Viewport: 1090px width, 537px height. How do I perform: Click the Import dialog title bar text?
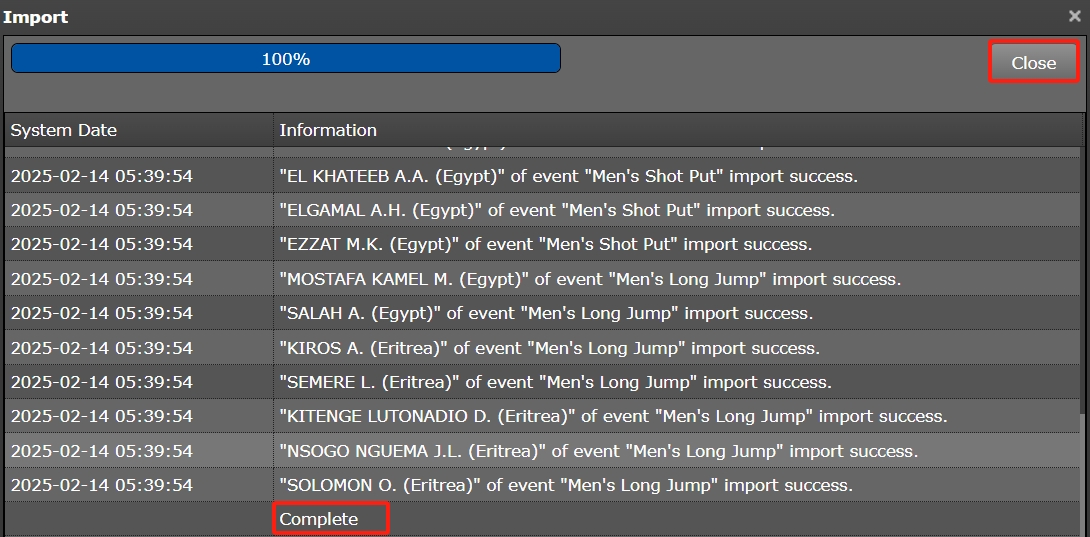(x=35, y=17)
